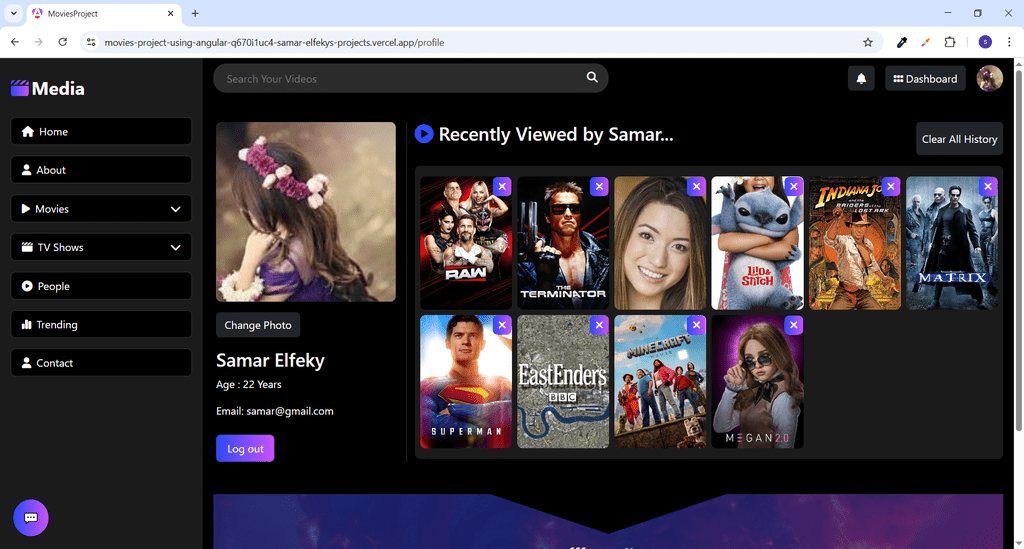Open the eyedropper extension icon

pyautogui.click(x=902, y=42)
